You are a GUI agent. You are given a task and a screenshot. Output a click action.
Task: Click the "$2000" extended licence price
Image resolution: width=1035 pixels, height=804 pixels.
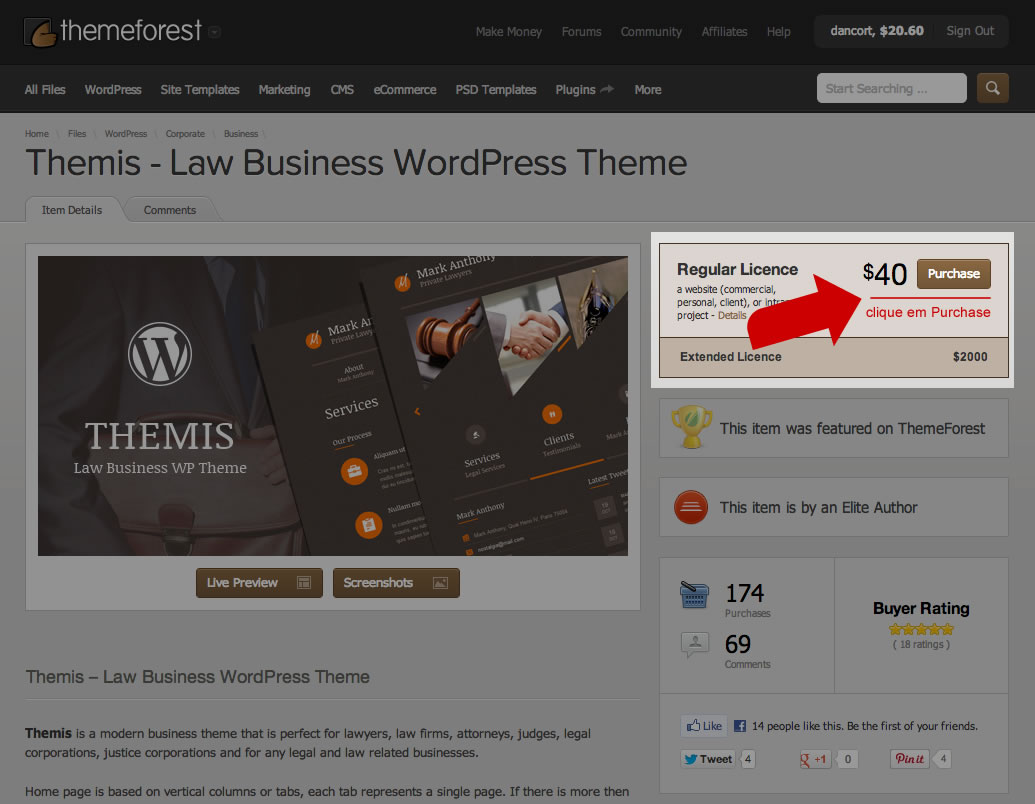pos(970,357)
